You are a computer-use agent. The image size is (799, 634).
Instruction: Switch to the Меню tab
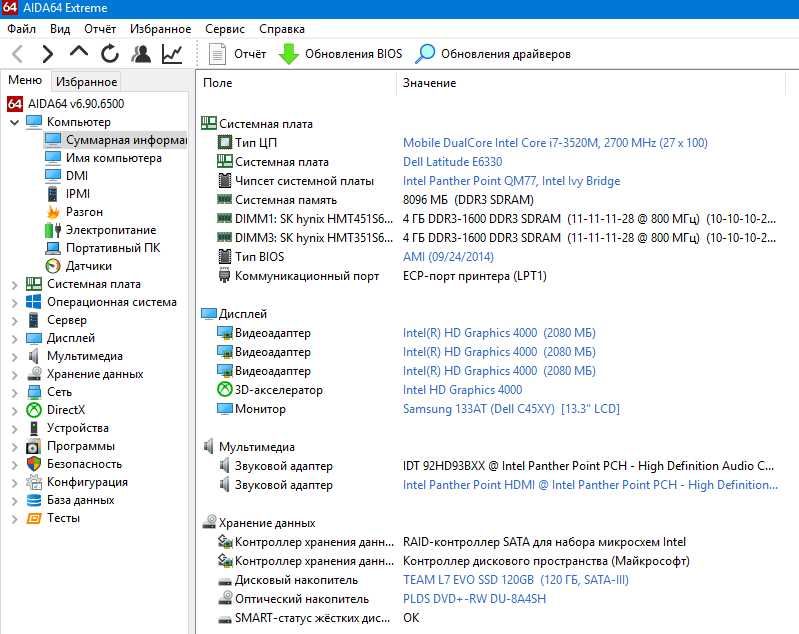click(x=25, y=81)
